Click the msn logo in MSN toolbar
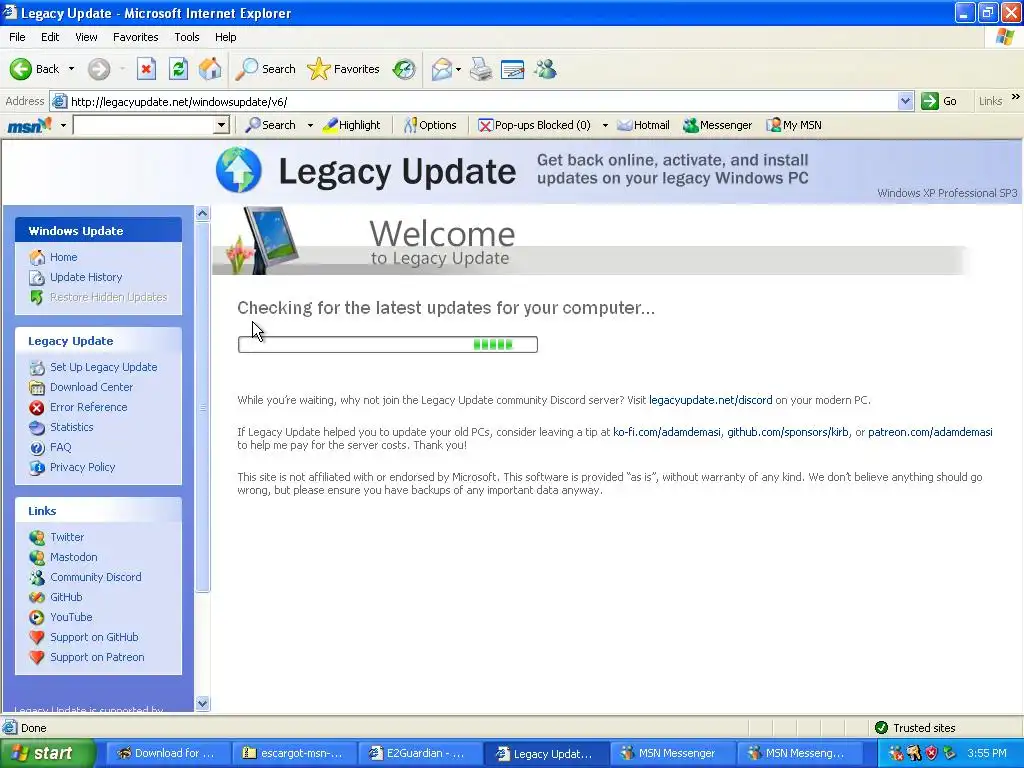Viewport: 1024px width, 768px height. [29, 125]
